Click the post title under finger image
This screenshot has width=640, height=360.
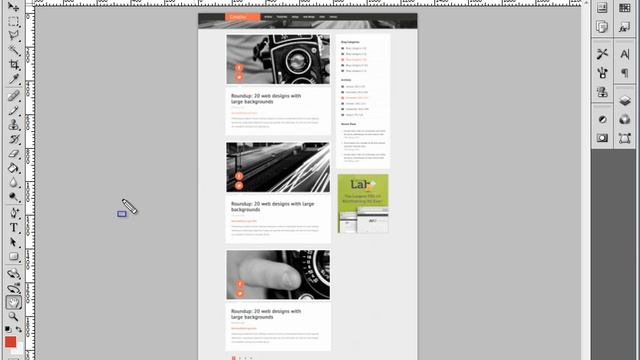[x=266, y=314]
